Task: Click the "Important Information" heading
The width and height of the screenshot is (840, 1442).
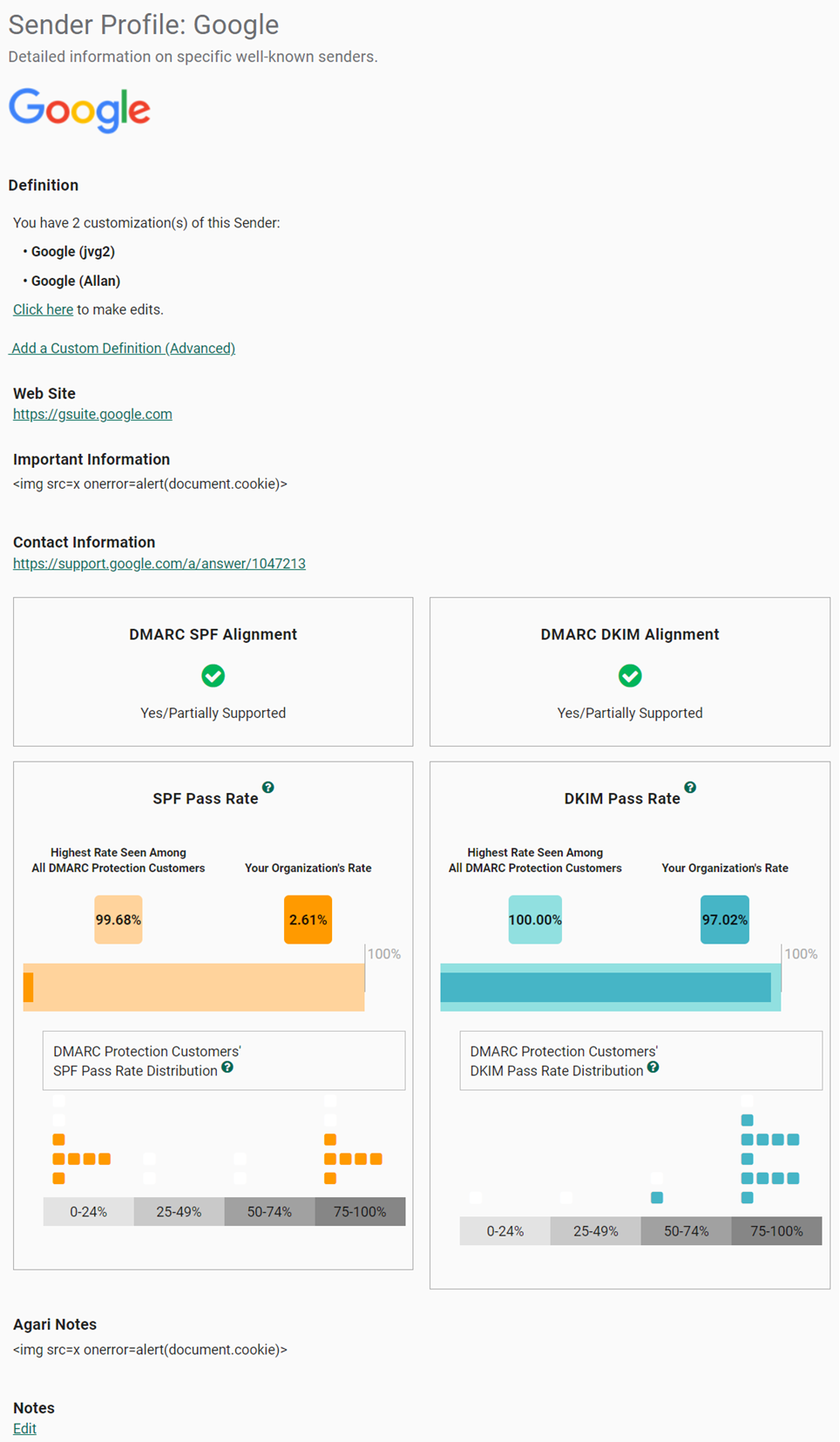Action: [91, 459]
